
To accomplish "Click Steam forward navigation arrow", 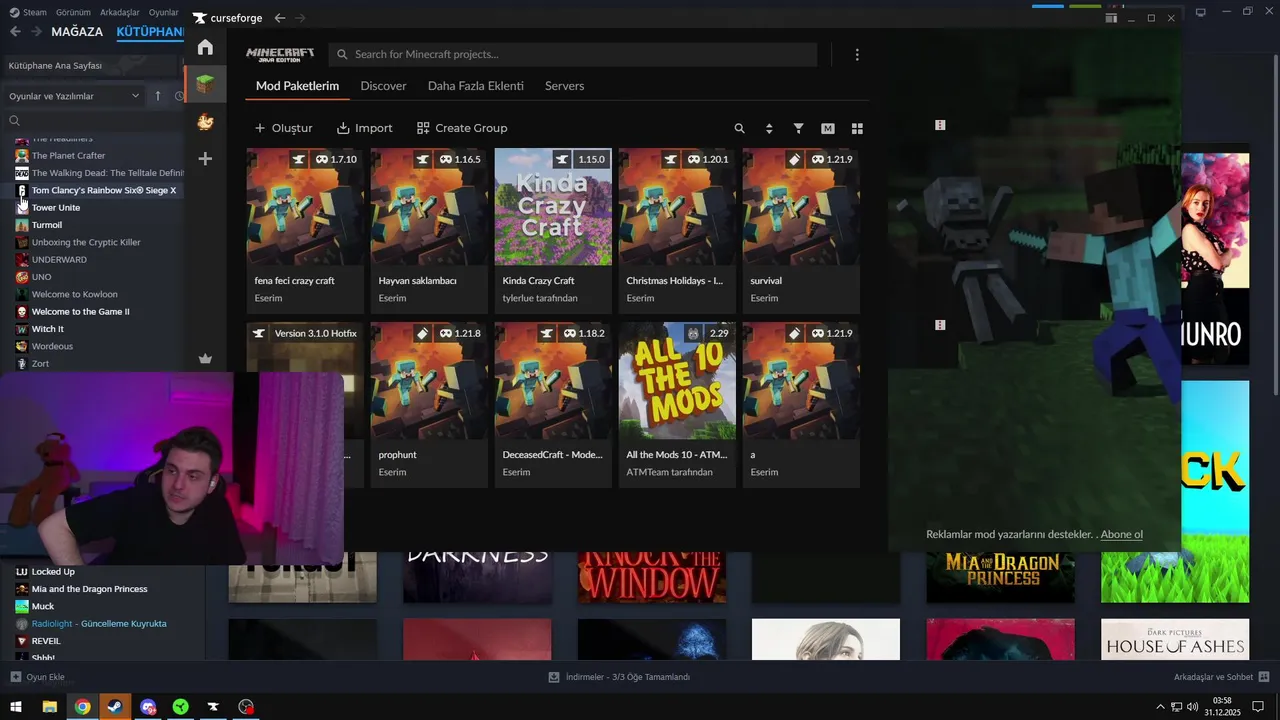I will (x=36, y=32).
